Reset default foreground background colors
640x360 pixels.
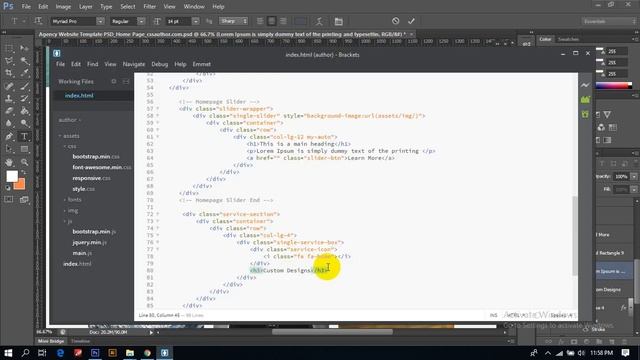coord(8,188)
